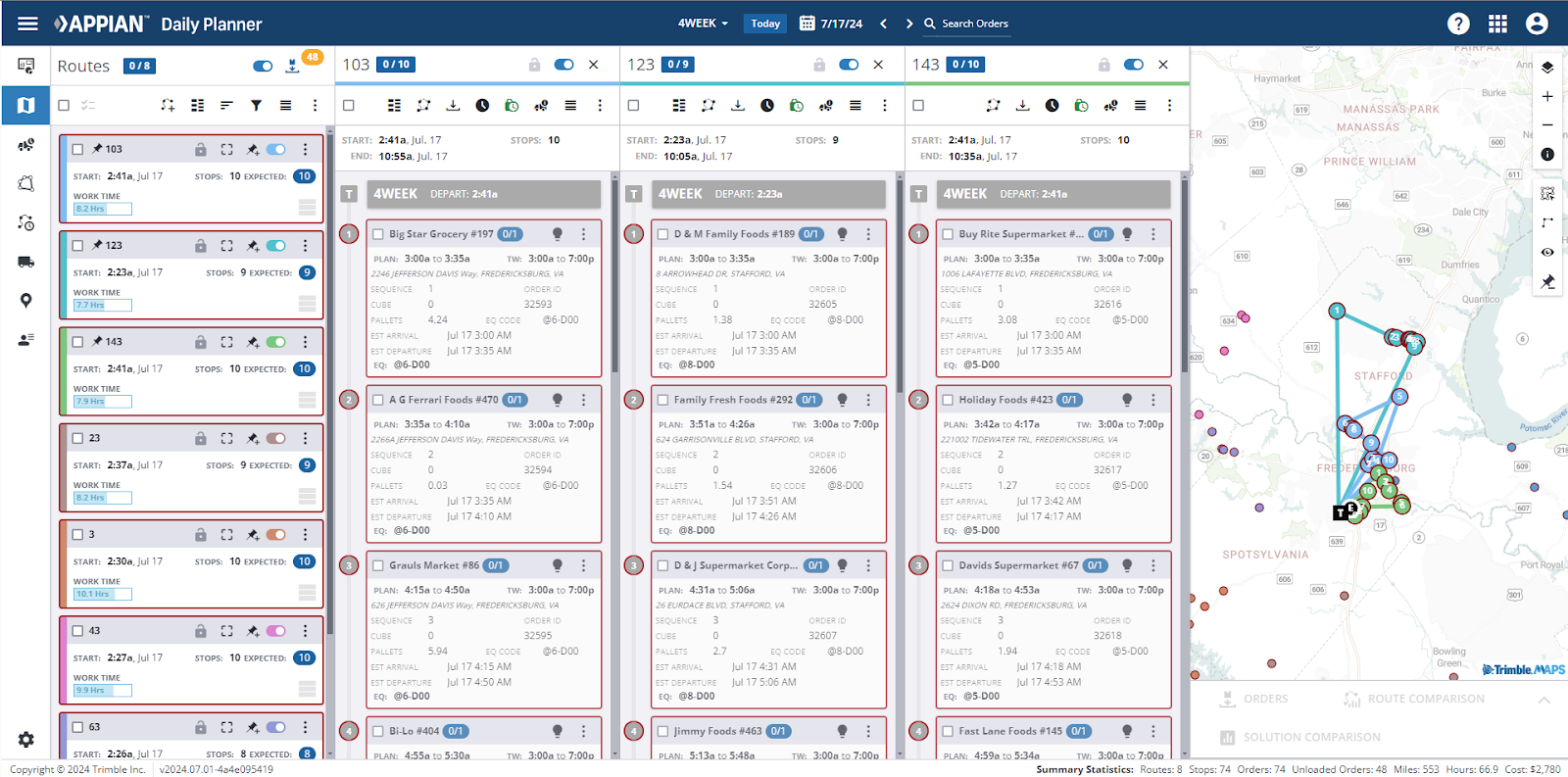Click route 43 work time 9.9 Hrs bar

[103, 690]
